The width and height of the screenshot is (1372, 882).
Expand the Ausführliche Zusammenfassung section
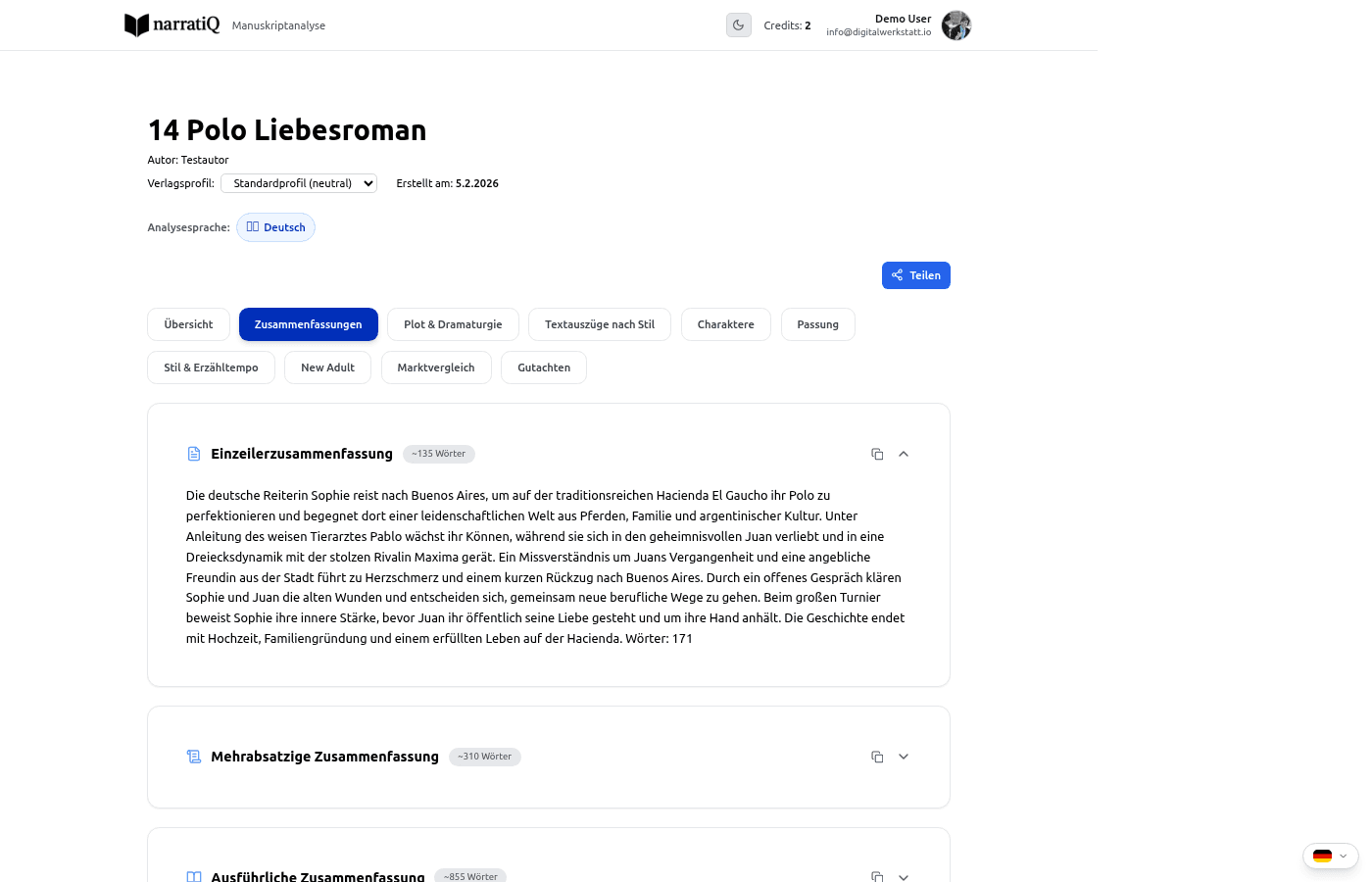click(x=904, y=876)
